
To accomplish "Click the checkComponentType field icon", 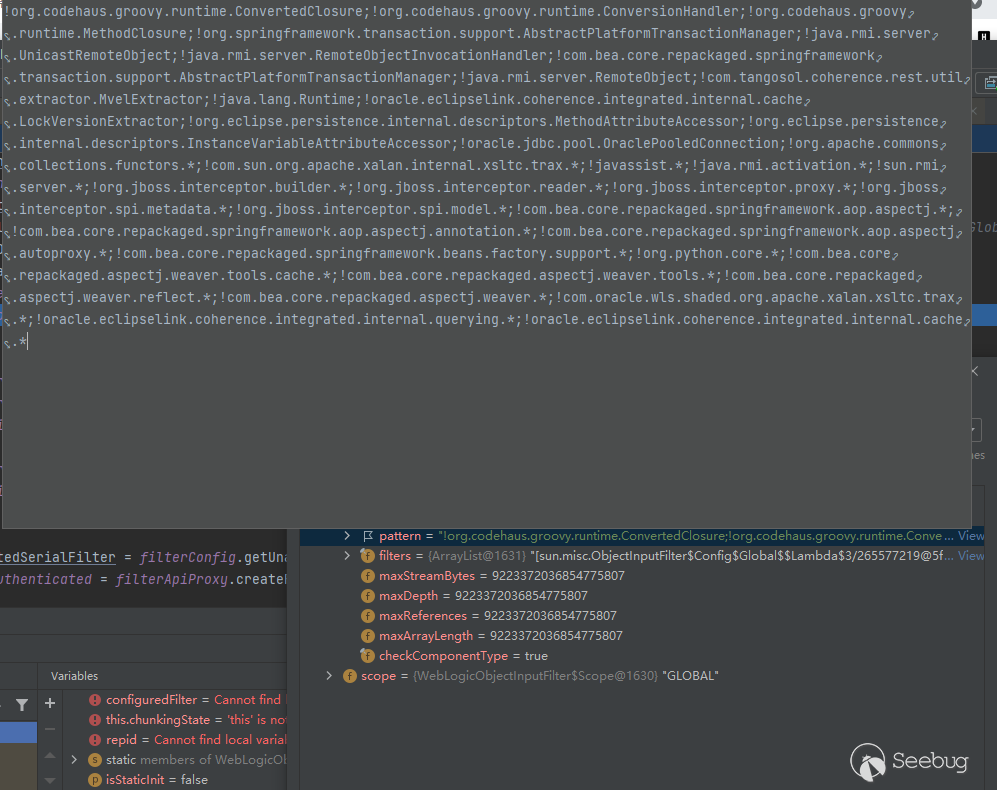I will [367, 656].
